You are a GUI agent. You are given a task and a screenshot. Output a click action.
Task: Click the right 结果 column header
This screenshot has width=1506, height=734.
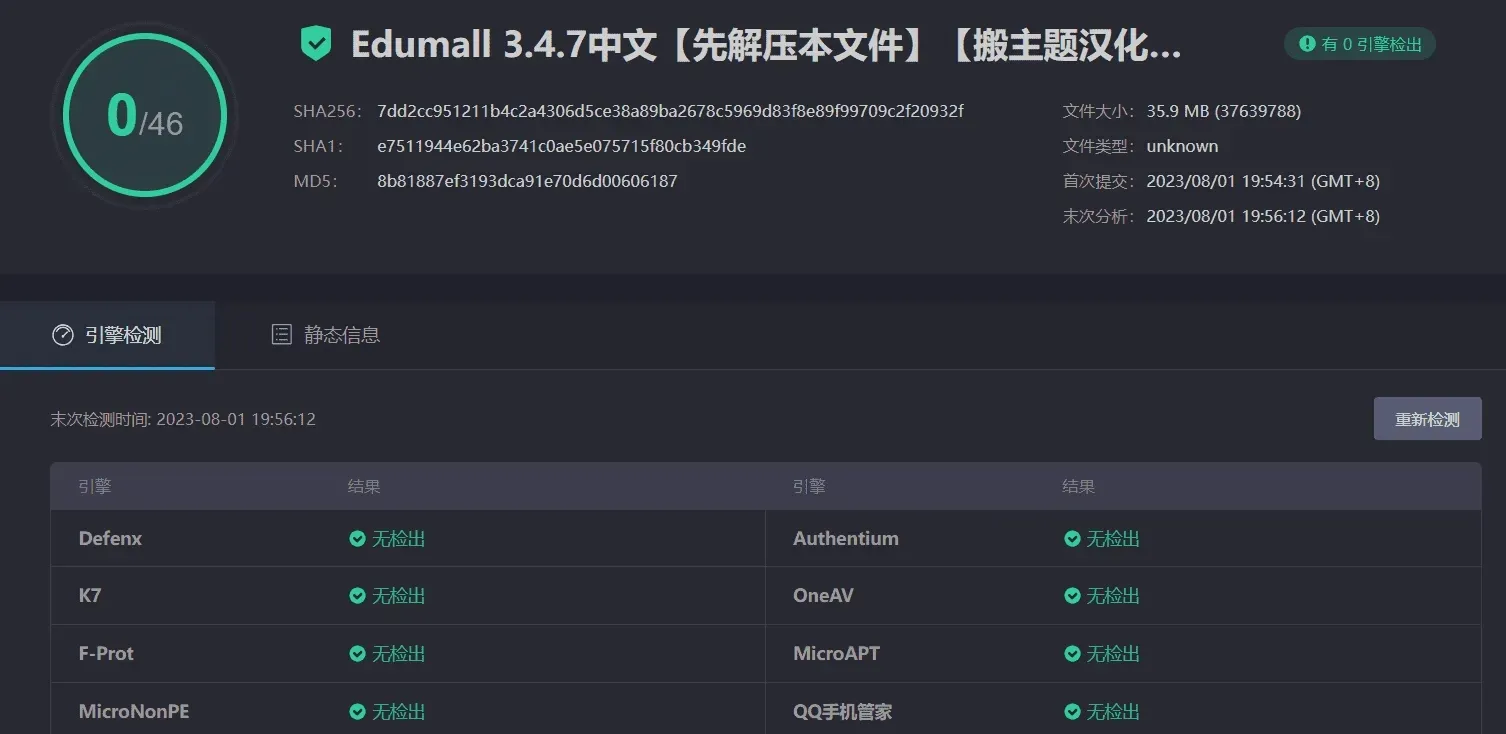pyautogui.click(x=1078, y=487)
